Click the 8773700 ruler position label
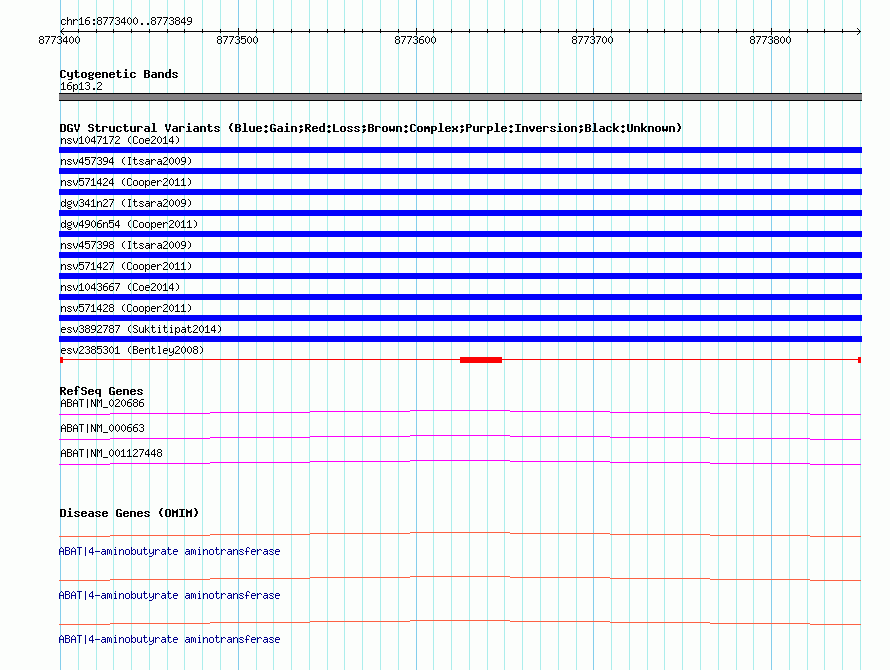The height and width of the screenshot is (670, 890). pos(593,40)
